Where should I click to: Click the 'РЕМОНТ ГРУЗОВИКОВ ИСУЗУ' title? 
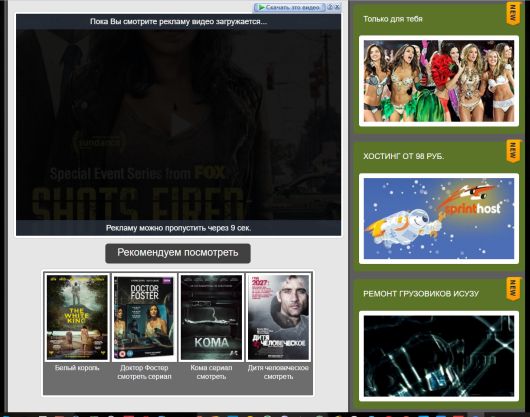[x=421, y=294]
